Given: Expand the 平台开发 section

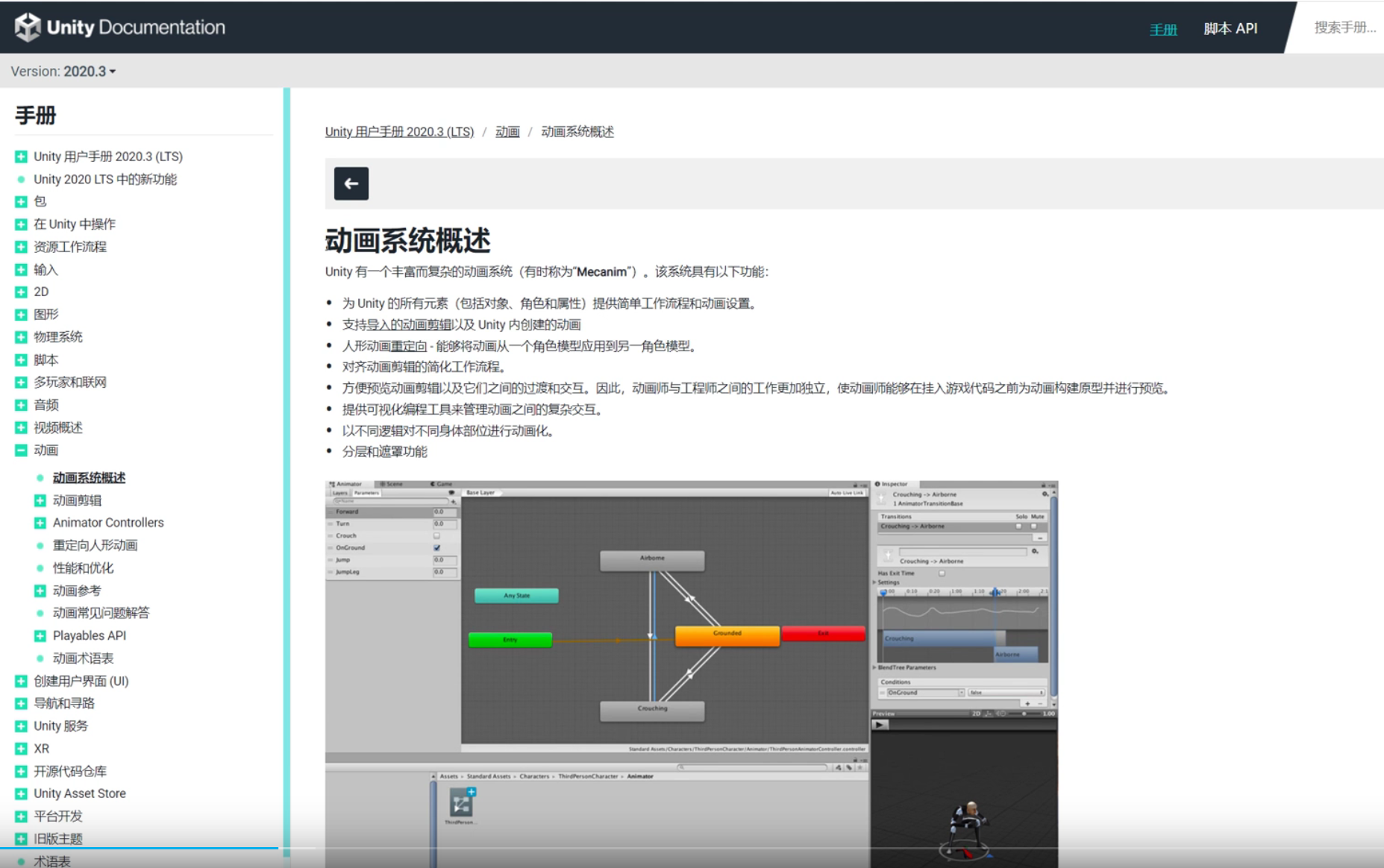Looking at the screenshot, I should [21, 817].
